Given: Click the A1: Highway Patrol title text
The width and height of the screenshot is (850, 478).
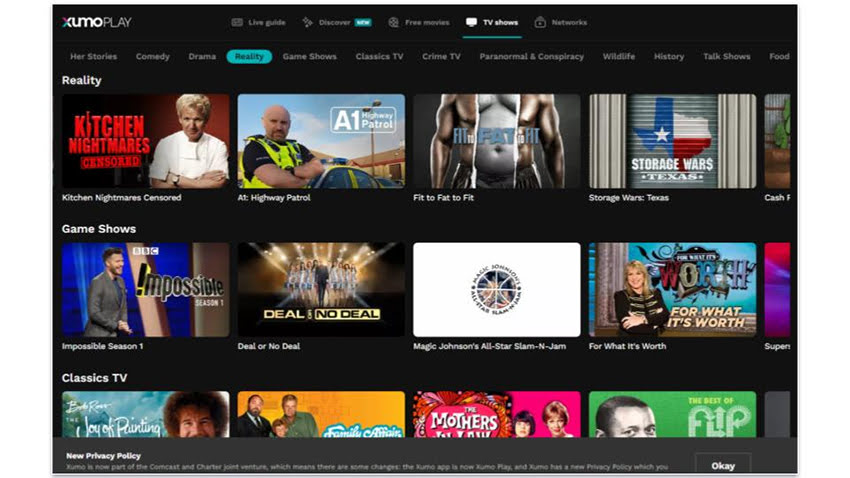Looking at the screenshot, I should click(x=274, y=198).
